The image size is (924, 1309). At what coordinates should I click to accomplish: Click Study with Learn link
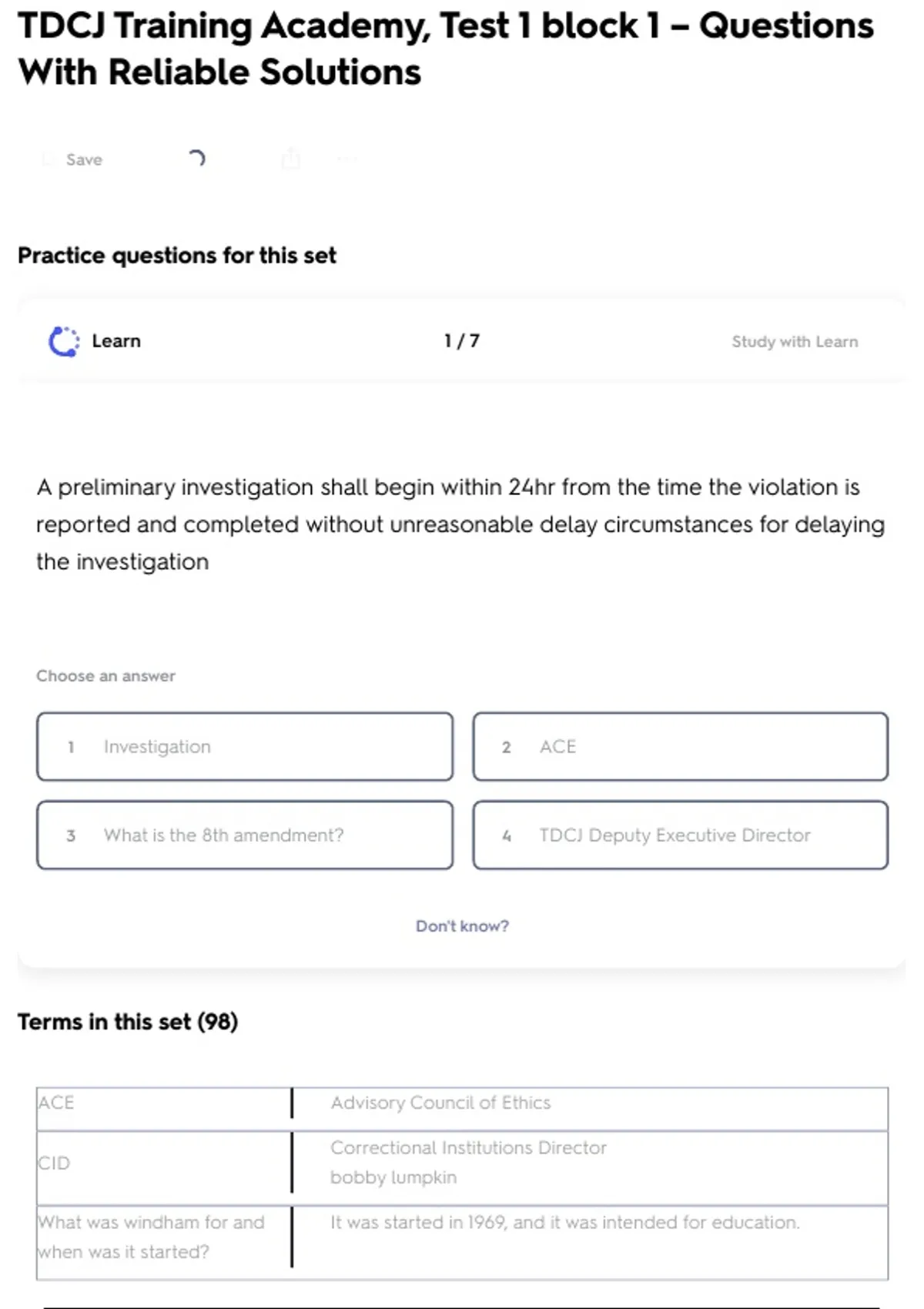click(x=794, y=341)
